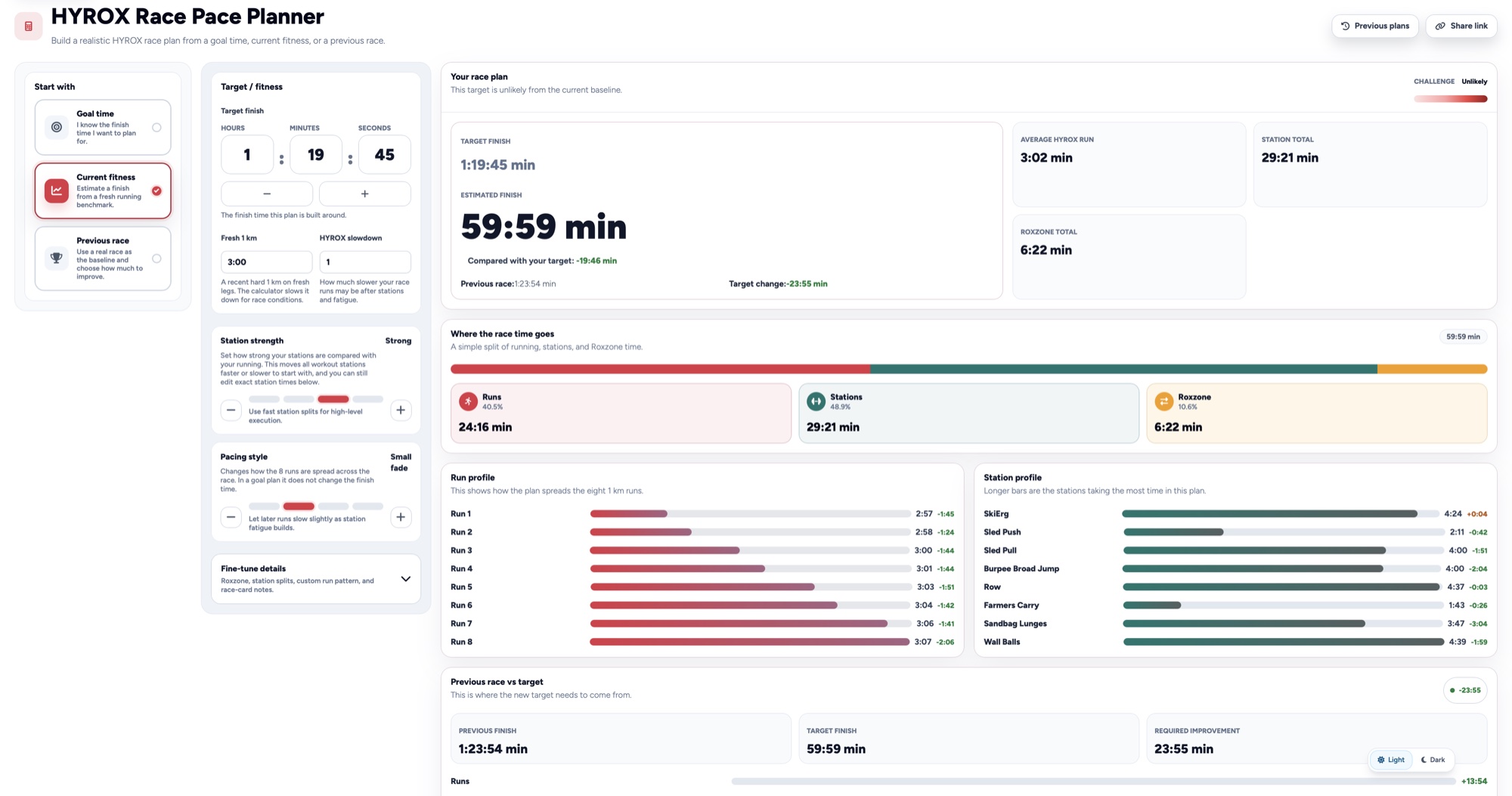The image size is (1512, 796).
Task: Decrease Pacing style with minus button
Action: coord(231,517)
